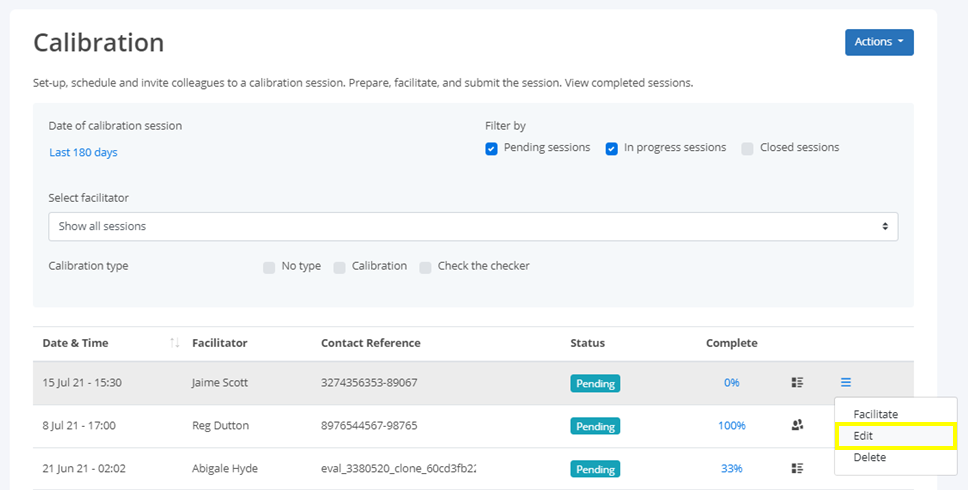Sort by the Date & Time column arrows
This screenshot has height=490, width=968.
(x=175, y=343)
